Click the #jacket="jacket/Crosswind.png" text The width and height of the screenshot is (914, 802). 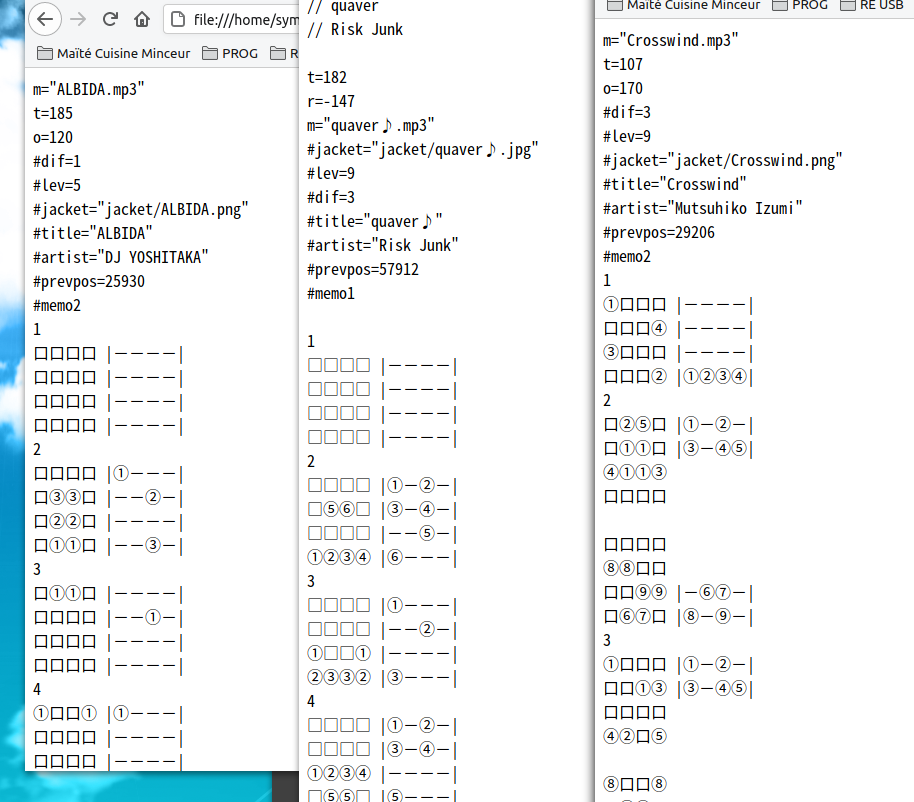click(723, 161)
